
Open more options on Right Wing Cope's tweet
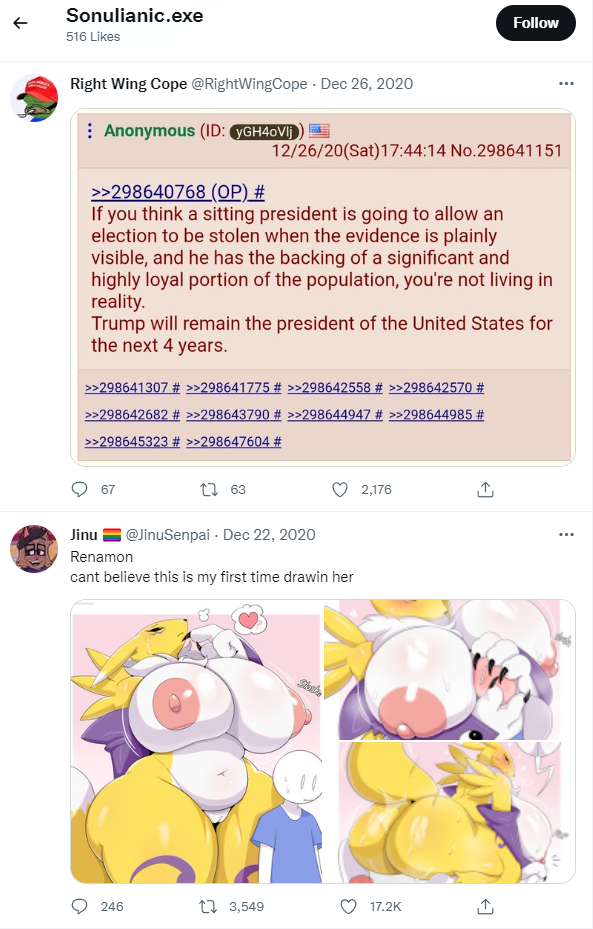pos(566,84)
